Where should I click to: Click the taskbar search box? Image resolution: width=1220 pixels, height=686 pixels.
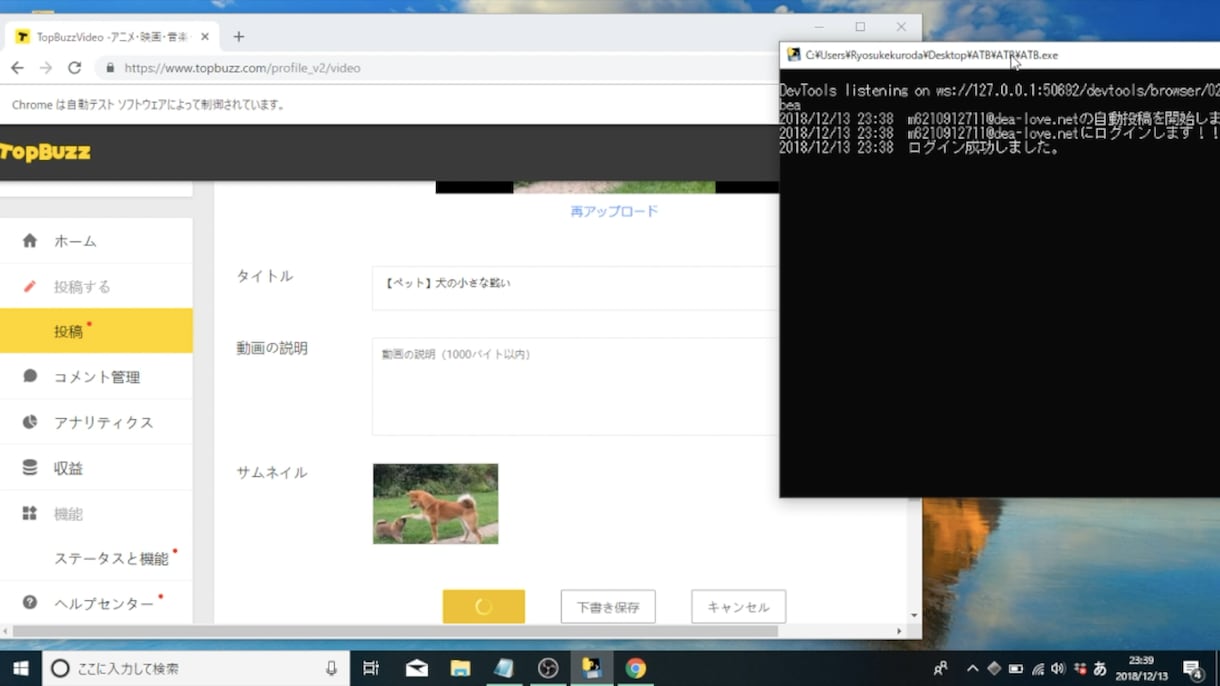(196, 668)
